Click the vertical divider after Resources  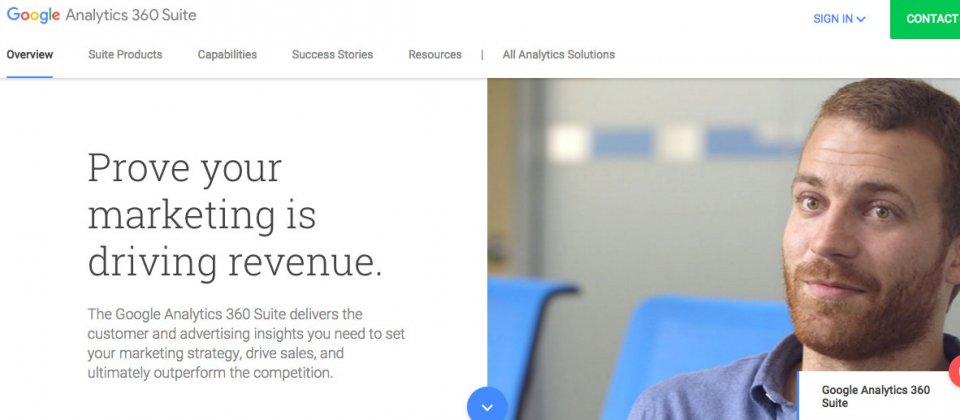(x=482, y=54)
